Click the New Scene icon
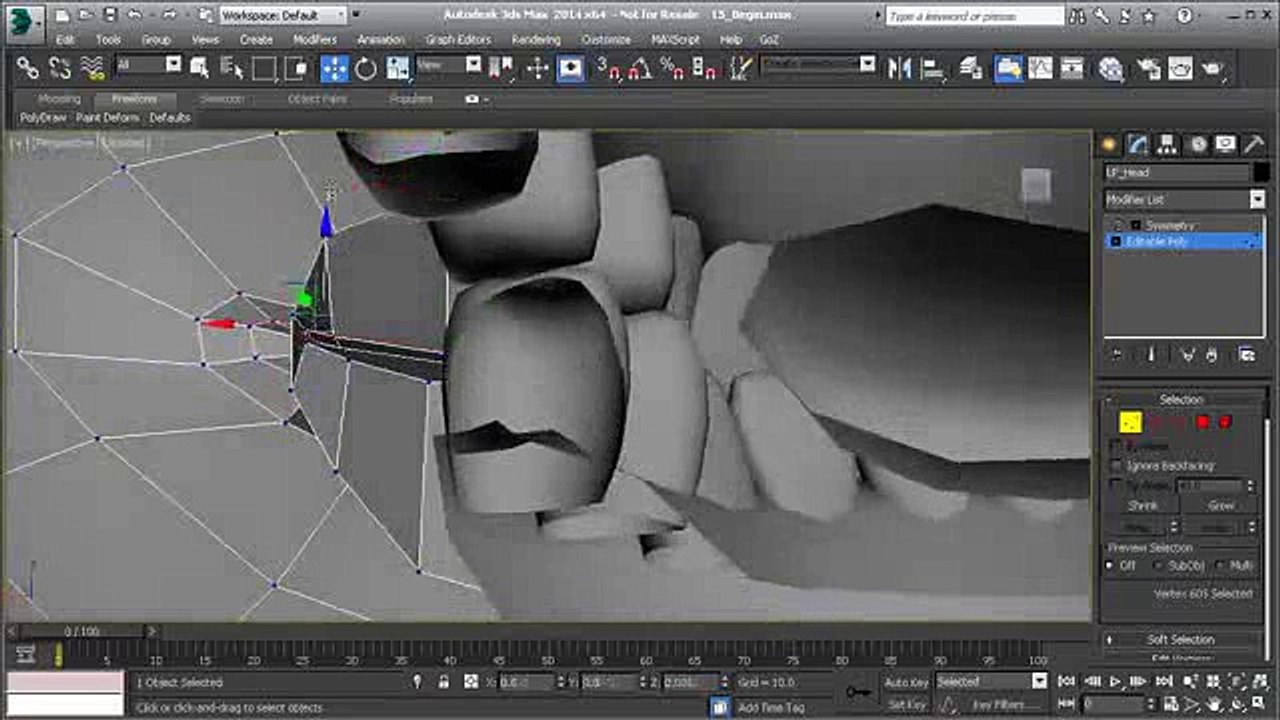1280x720 pixels. [63, 15]
